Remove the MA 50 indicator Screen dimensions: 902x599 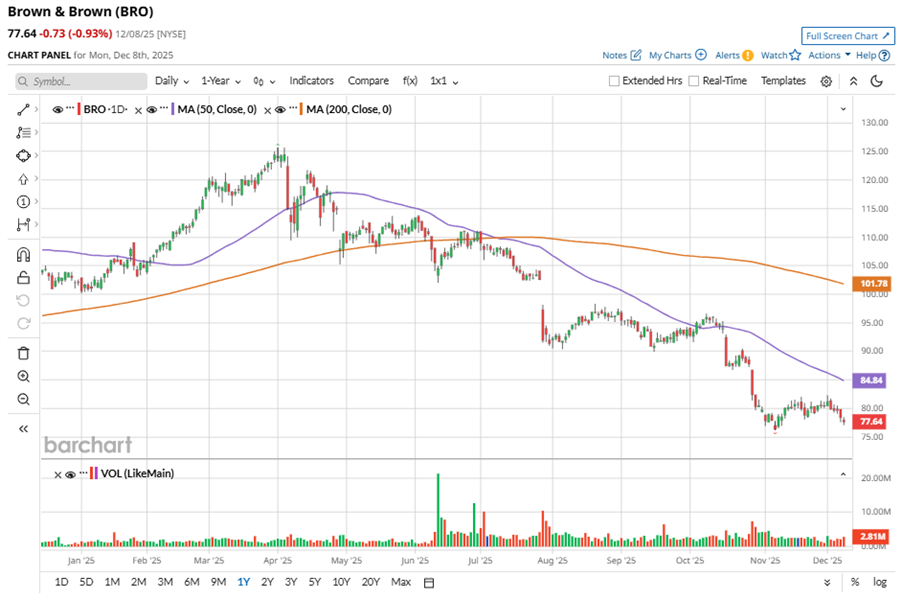coord(138,110)
